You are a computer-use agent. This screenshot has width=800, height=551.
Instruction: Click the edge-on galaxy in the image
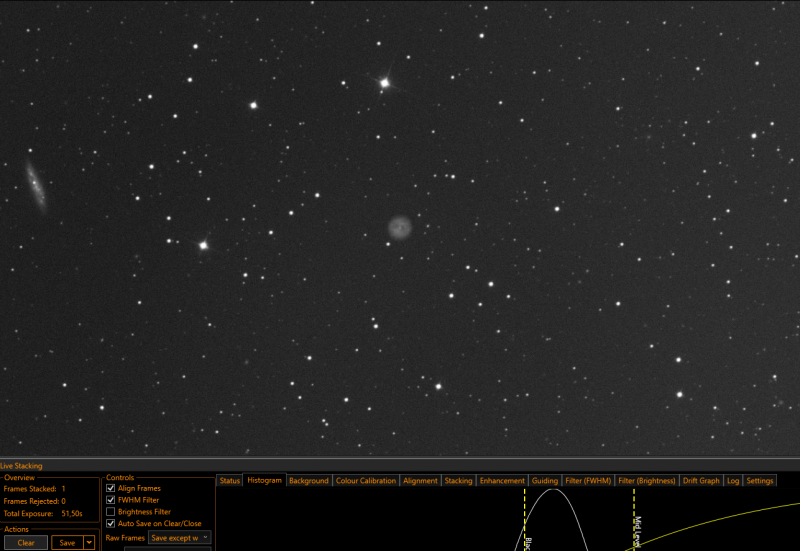[x=36, y=185]
